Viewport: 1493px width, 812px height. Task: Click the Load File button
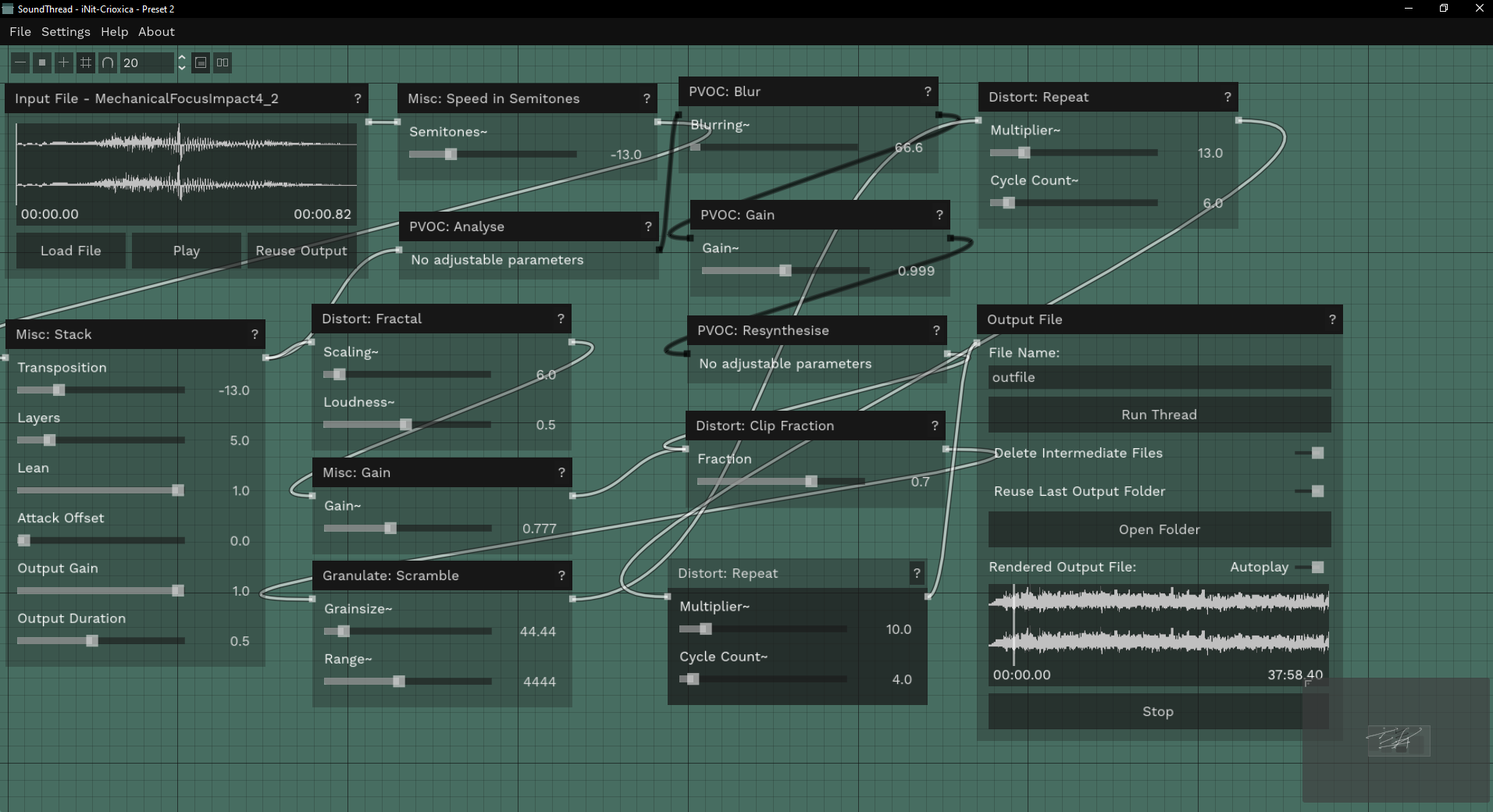pyautogui.click(x=71, y=251)
